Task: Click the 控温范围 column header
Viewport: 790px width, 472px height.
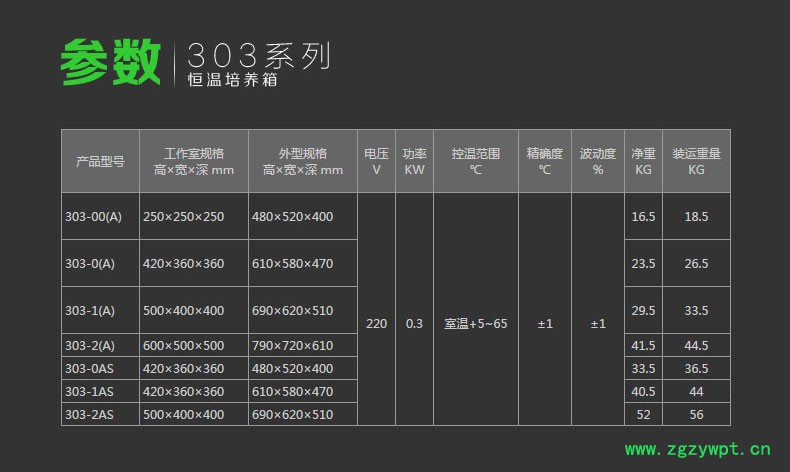Action: [475, 161]
